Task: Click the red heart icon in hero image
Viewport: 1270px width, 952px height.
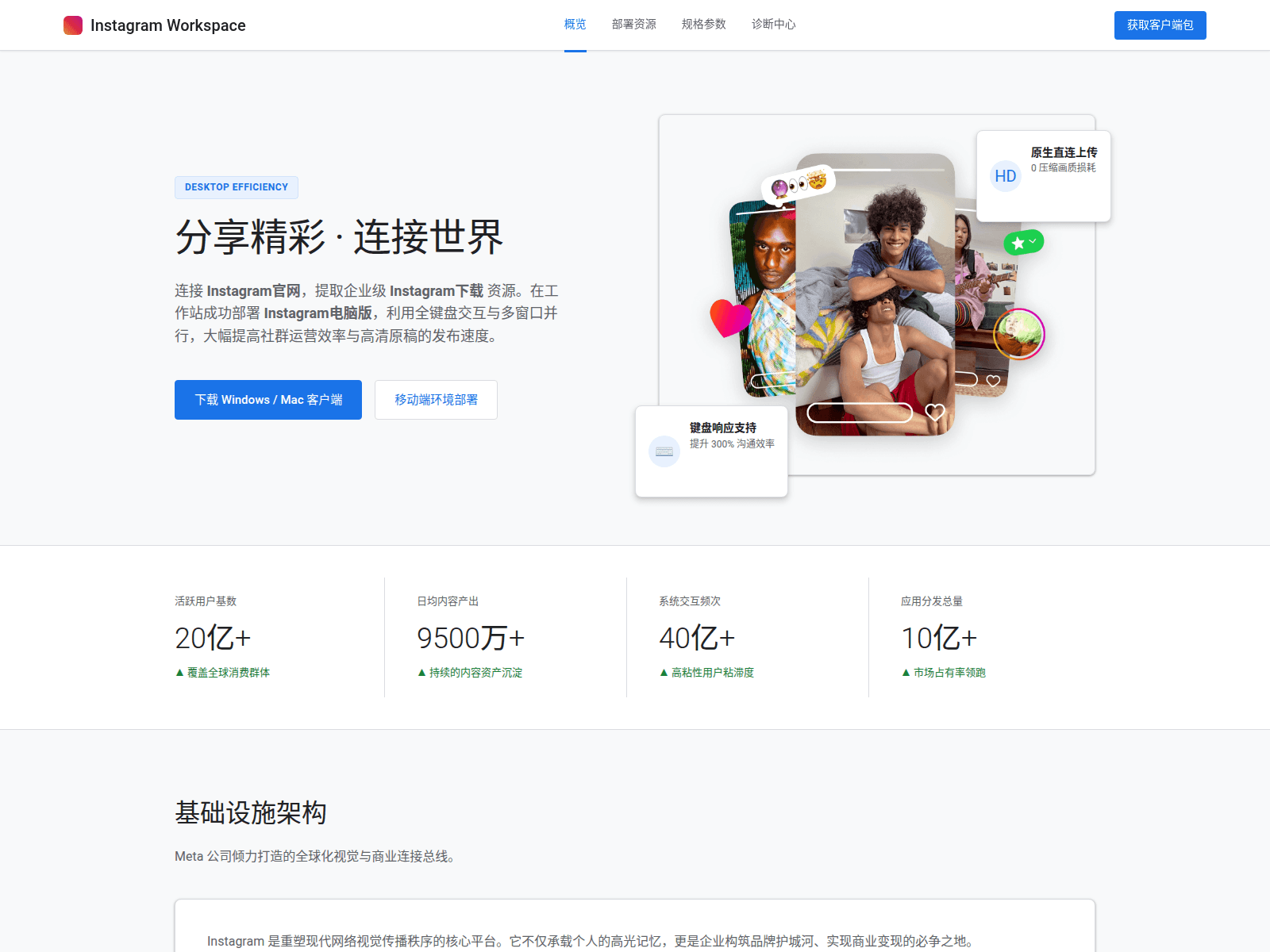Action: point(729,317)
